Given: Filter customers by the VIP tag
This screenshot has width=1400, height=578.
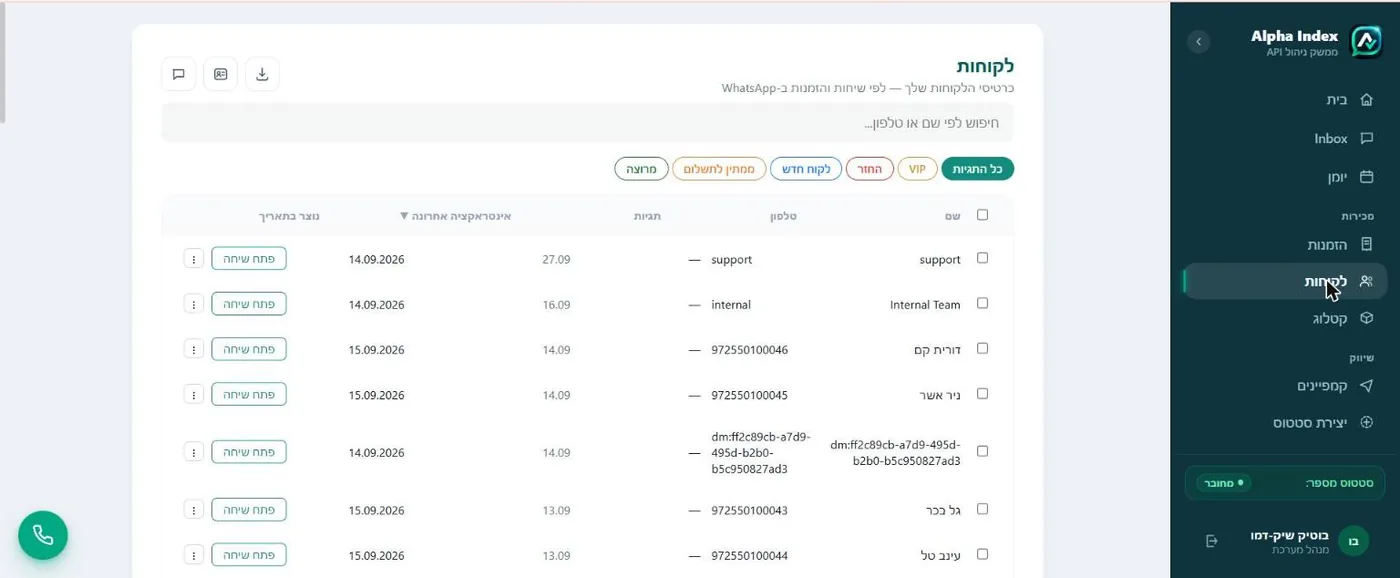Looking at the screenshot, I should [x=917, y=169].
